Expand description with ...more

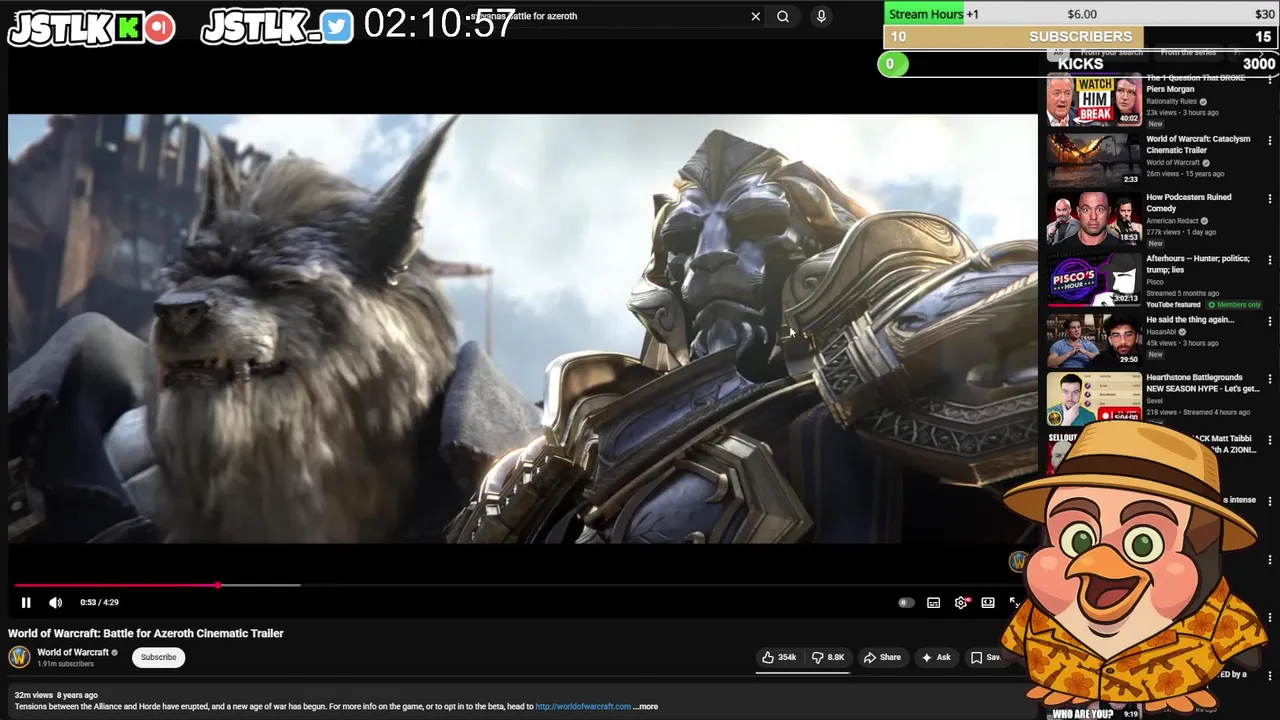click(645, 706)
